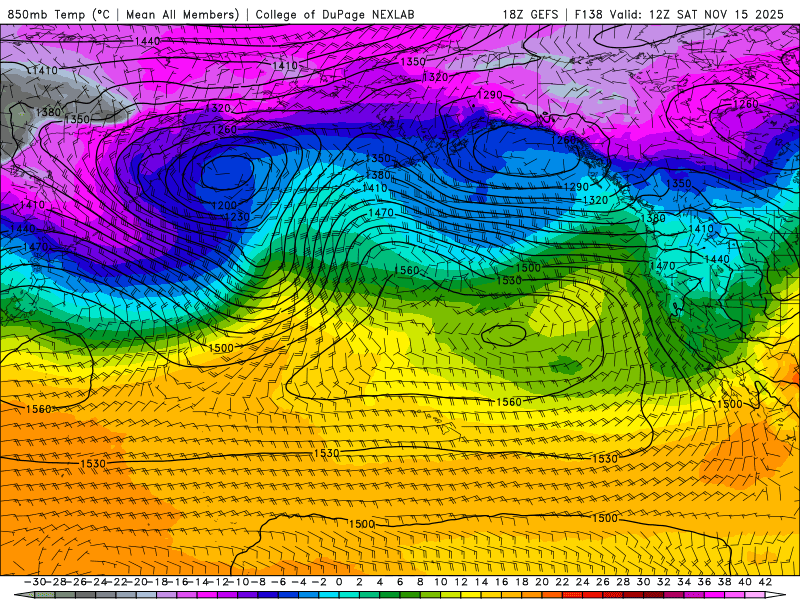Click the 'College of DuPage NEXLAB' header text

pyautogui.click(x=335, y=15)
